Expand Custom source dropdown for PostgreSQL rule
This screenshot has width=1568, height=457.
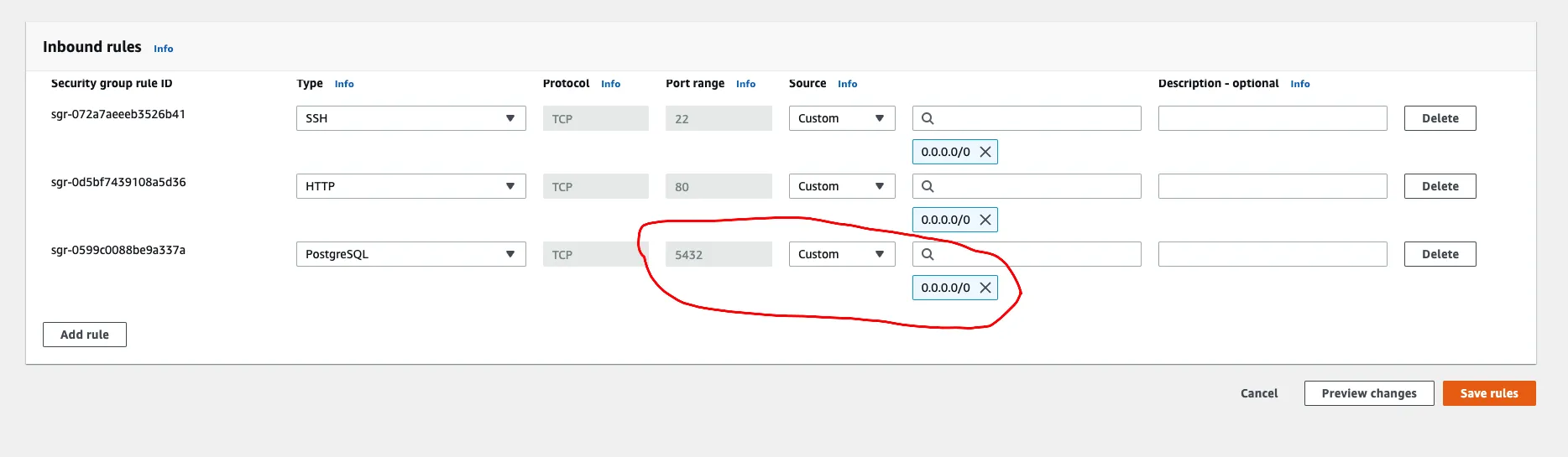click(x=841, y=254)
